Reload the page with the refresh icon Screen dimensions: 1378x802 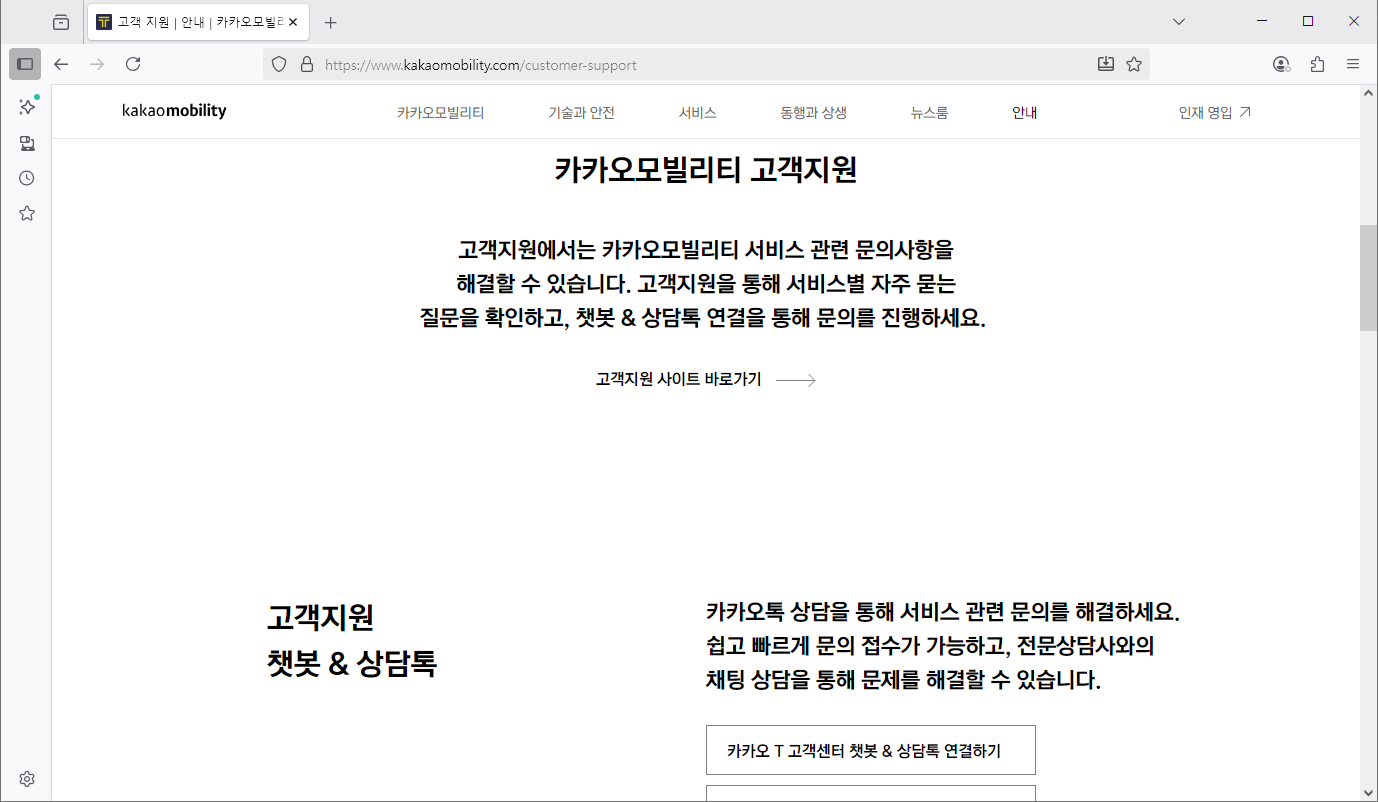coord(133,63)
